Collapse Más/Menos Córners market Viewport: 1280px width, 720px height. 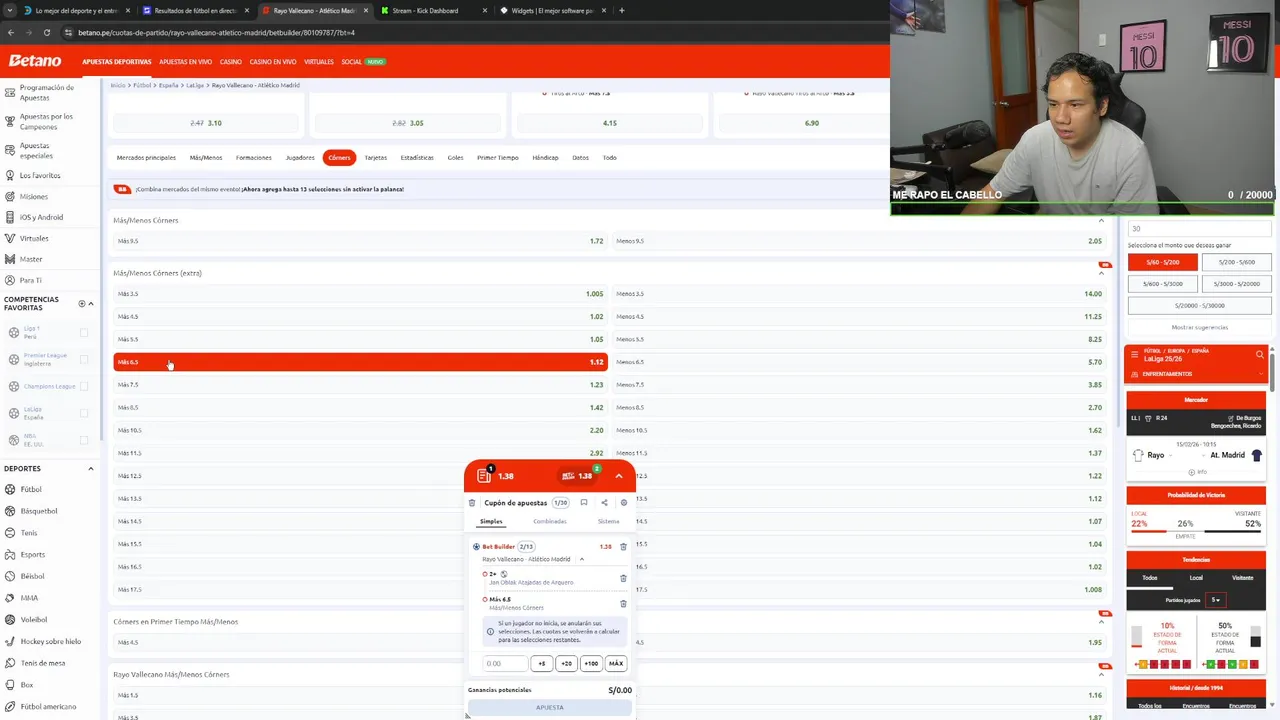pyautogui.click(x=1101, y=220)
